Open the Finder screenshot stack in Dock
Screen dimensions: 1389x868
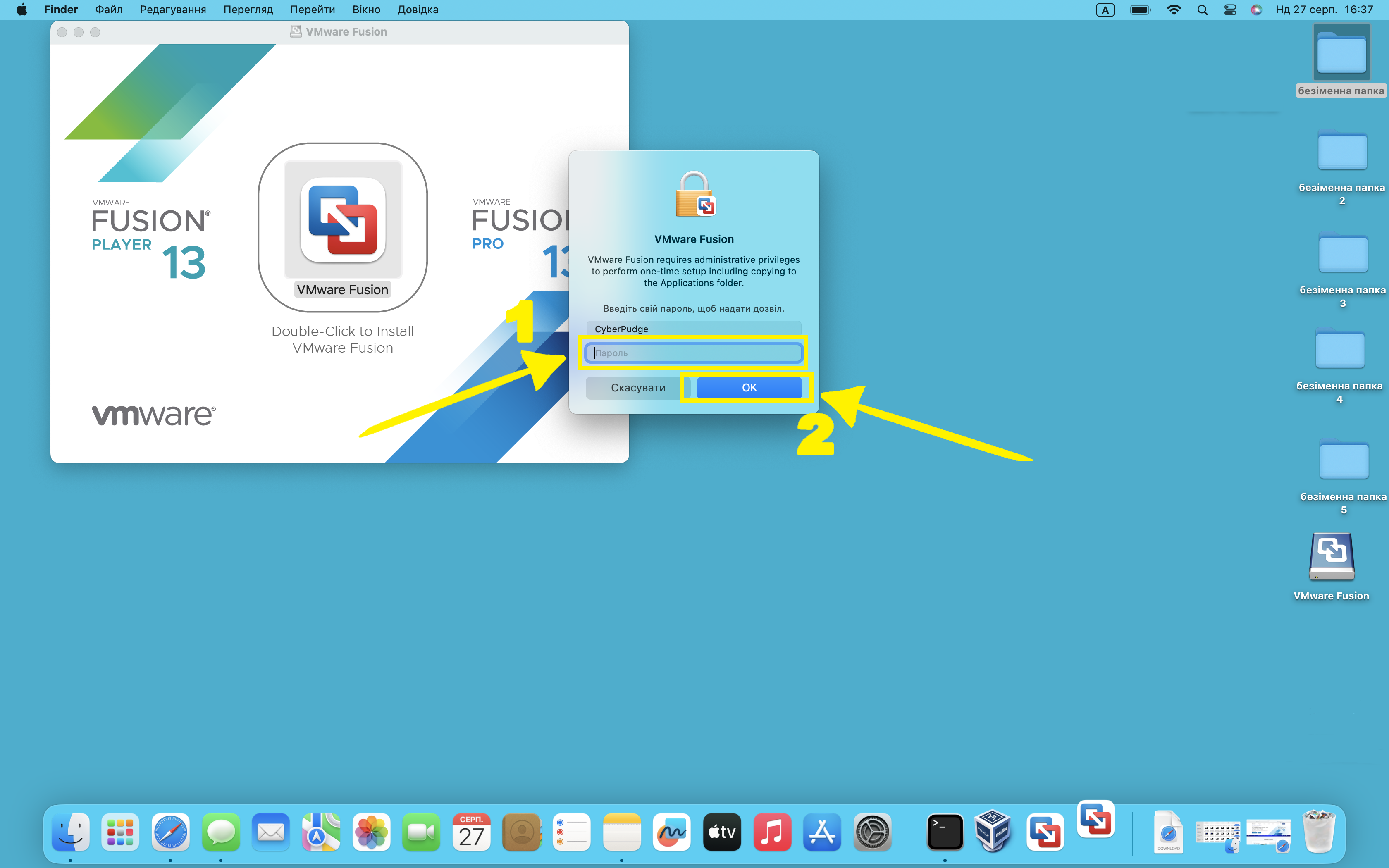click(x=1218, y=835)
